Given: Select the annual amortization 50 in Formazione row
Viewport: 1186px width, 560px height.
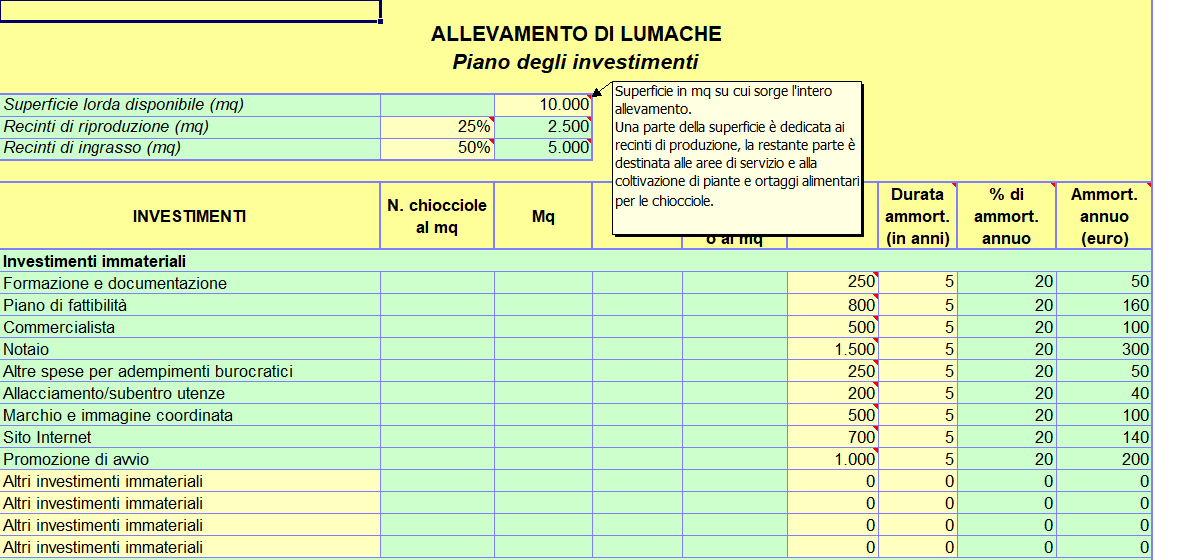Looking at the screenshot, I should pos(1104,284).
